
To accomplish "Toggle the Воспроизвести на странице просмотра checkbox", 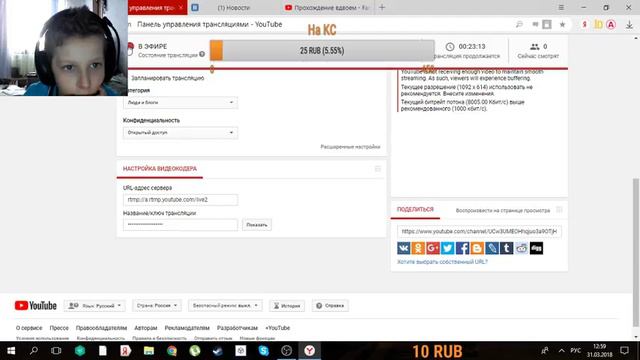I will (559, 210).
